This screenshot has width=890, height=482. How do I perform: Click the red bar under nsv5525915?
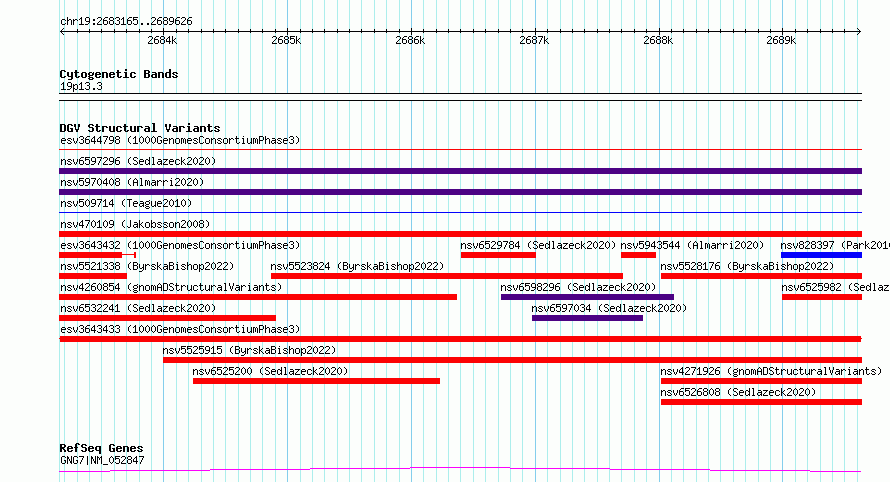[512, 360]
